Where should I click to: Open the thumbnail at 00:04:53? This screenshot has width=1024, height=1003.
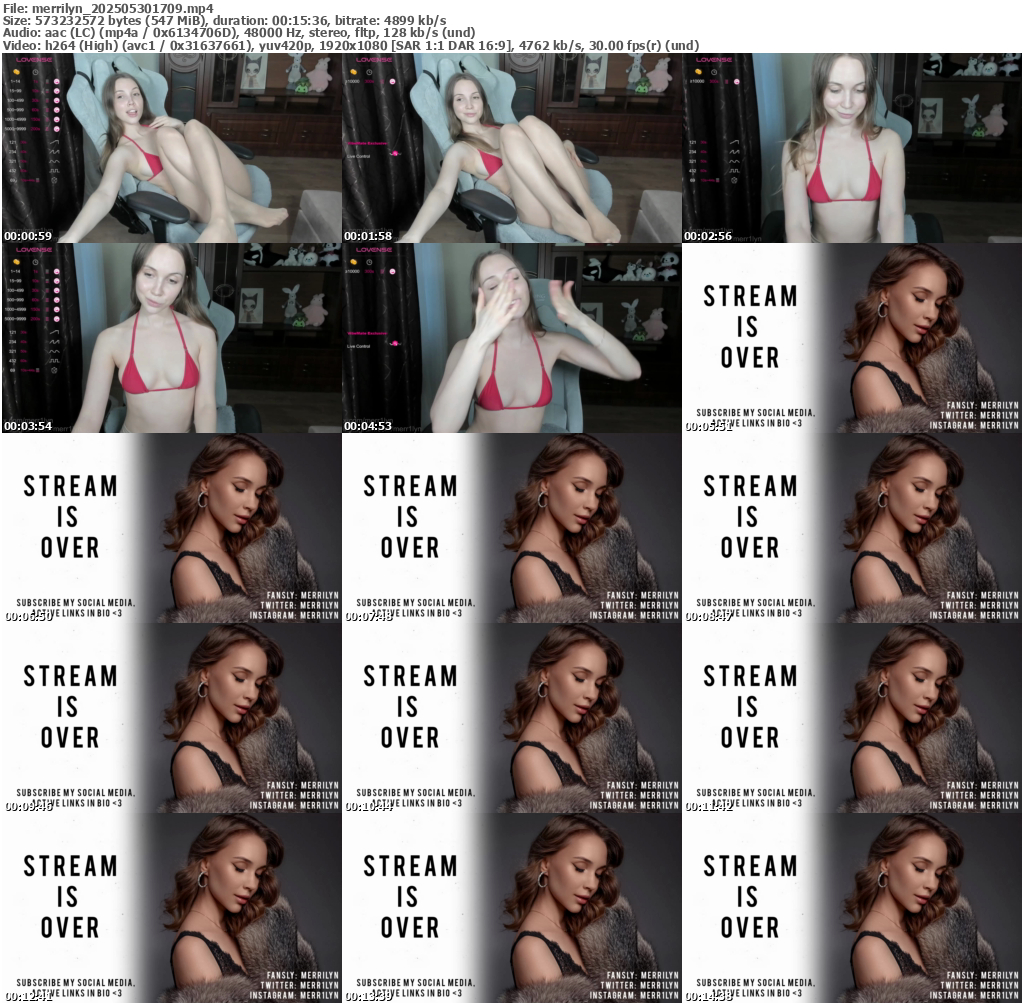click(x=511, y=338)
